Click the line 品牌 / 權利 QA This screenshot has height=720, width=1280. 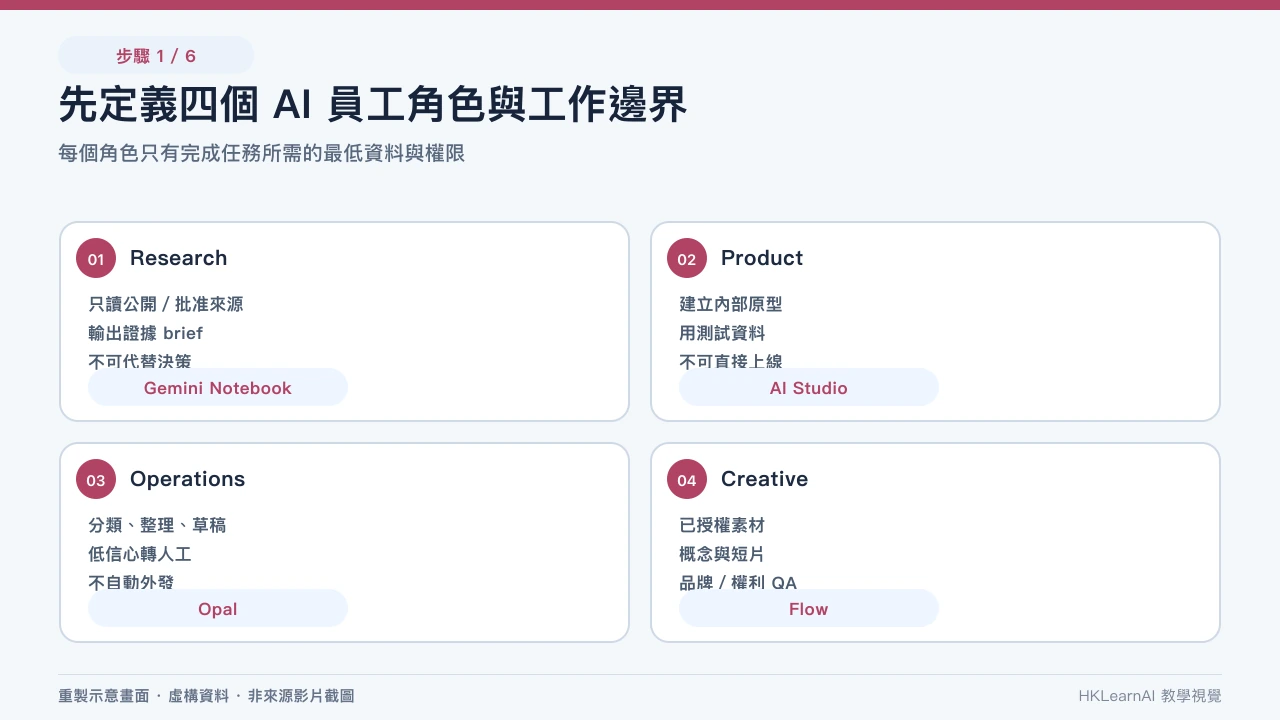click(738, 582)
